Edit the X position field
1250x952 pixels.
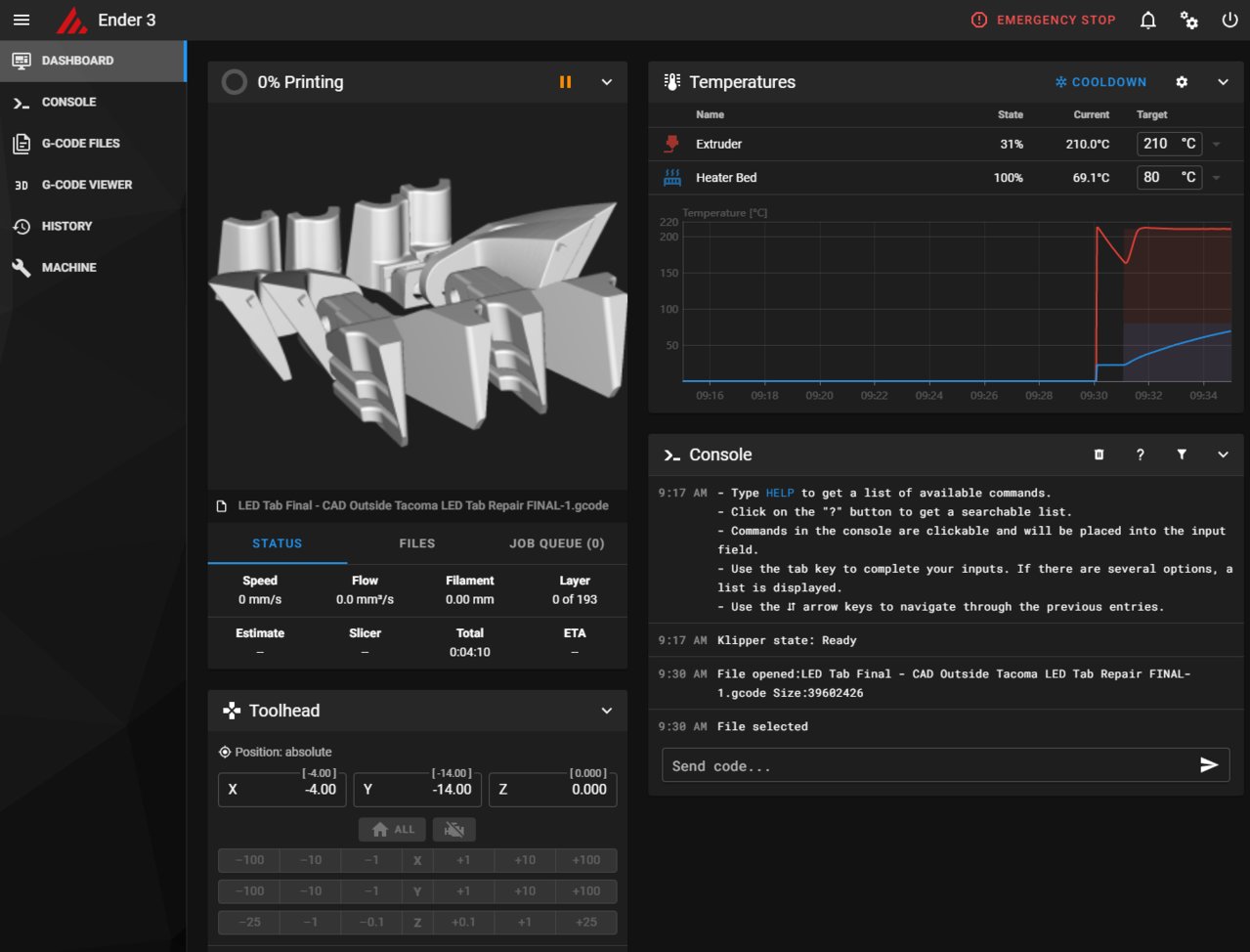281,789
